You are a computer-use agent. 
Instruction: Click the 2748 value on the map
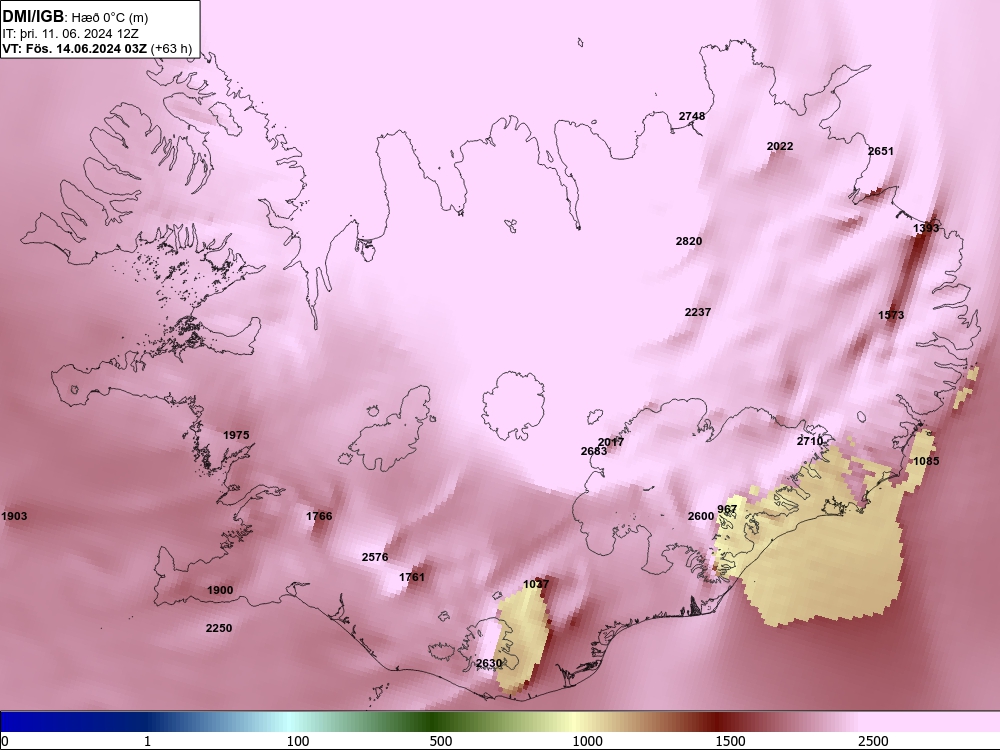pyautogui.click(x=692, y=116)
